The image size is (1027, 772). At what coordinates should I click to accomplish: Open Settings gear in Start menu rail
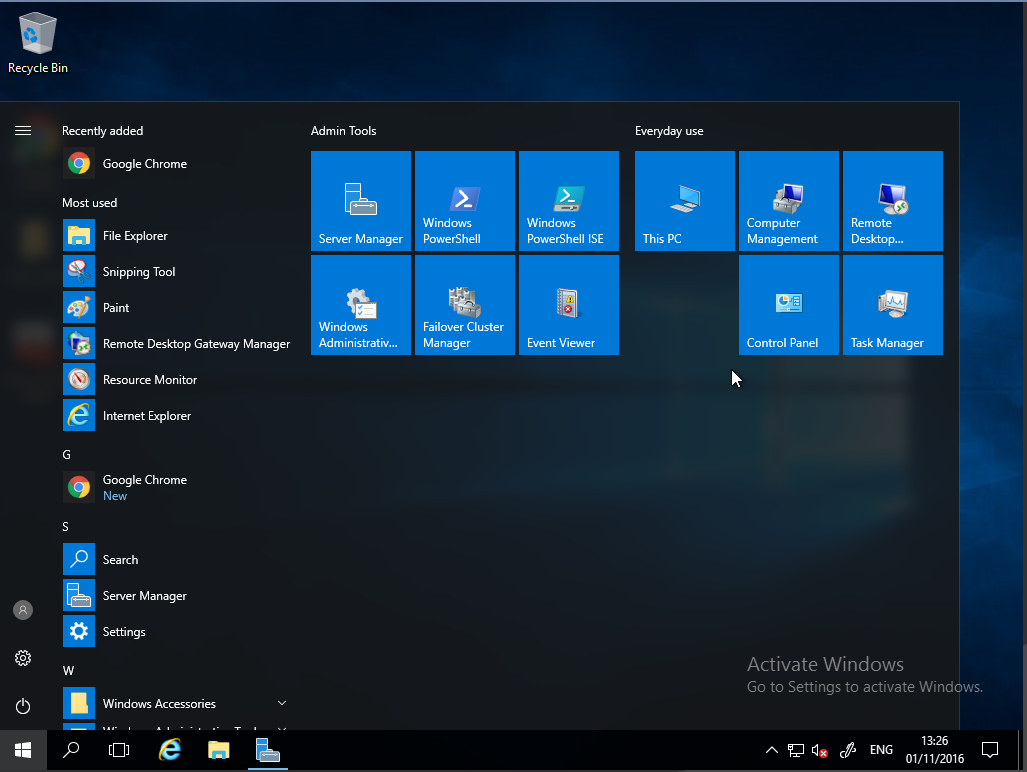pos(23,658)
